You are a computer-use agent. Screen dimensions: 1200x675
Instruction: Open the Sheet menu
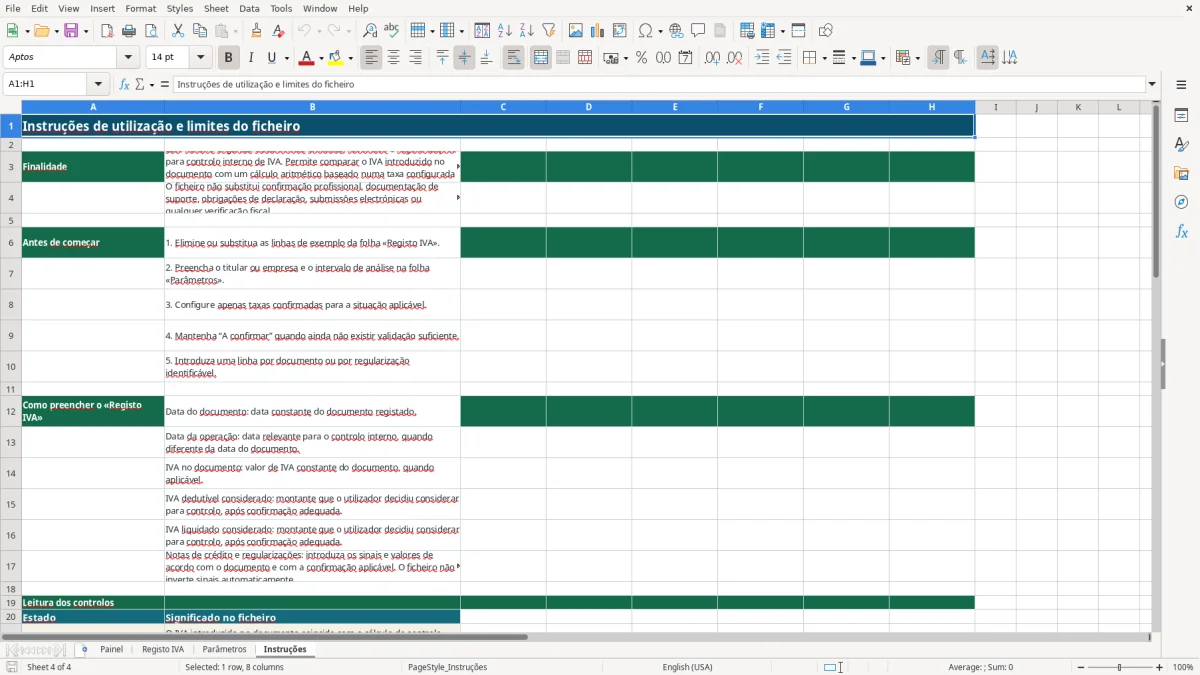tap(216, 8)
